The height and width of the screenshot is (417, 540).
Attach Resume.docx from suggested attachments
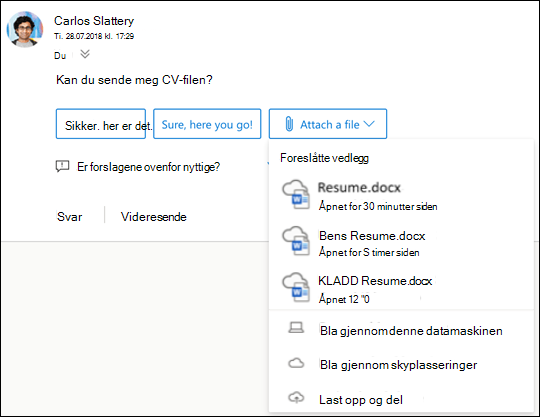click(401, 196)
